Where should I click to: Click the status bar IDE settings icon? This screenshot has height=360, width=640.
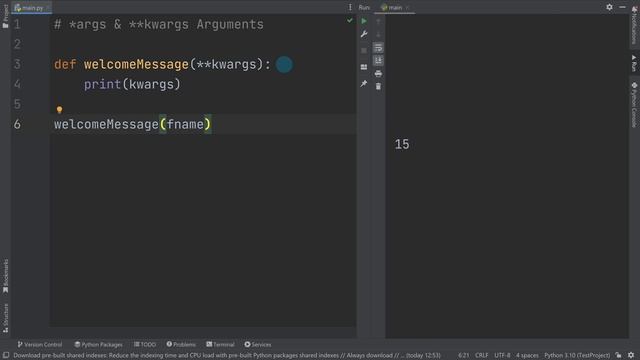coord(631,356)
